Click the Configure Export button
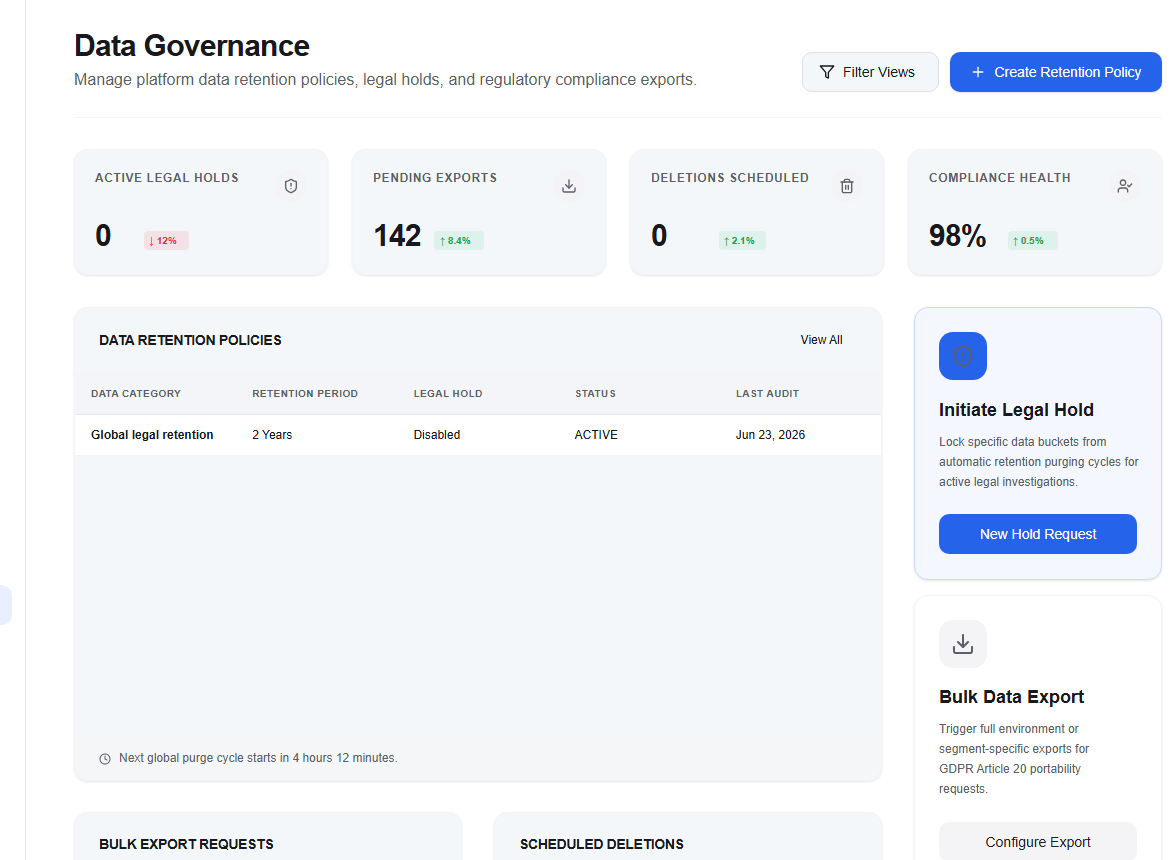Screen dimensions: 1170x860 1037,841
